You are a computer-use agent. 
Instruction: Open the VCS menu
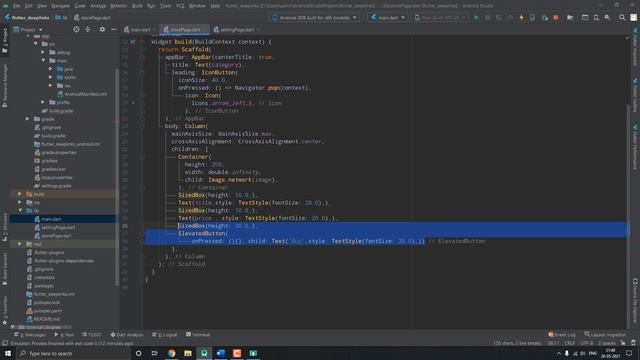(180, 6)
